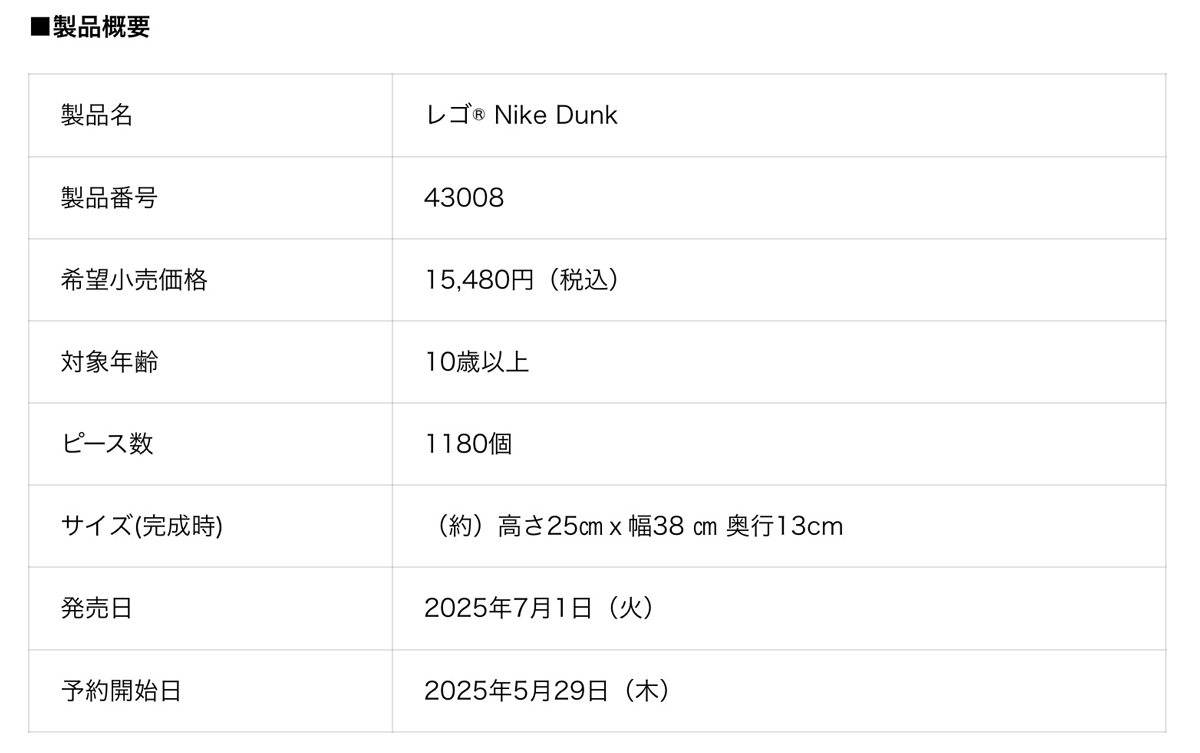
Task: Click the 高さ25cm height dimension text
Action: 551,526
